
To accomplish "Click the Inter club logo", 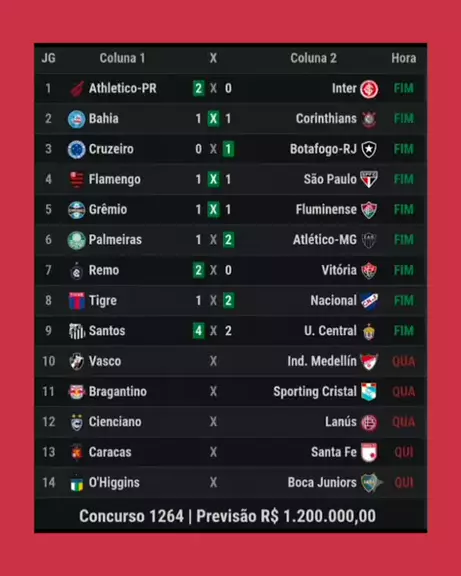I will coord(369,89).
